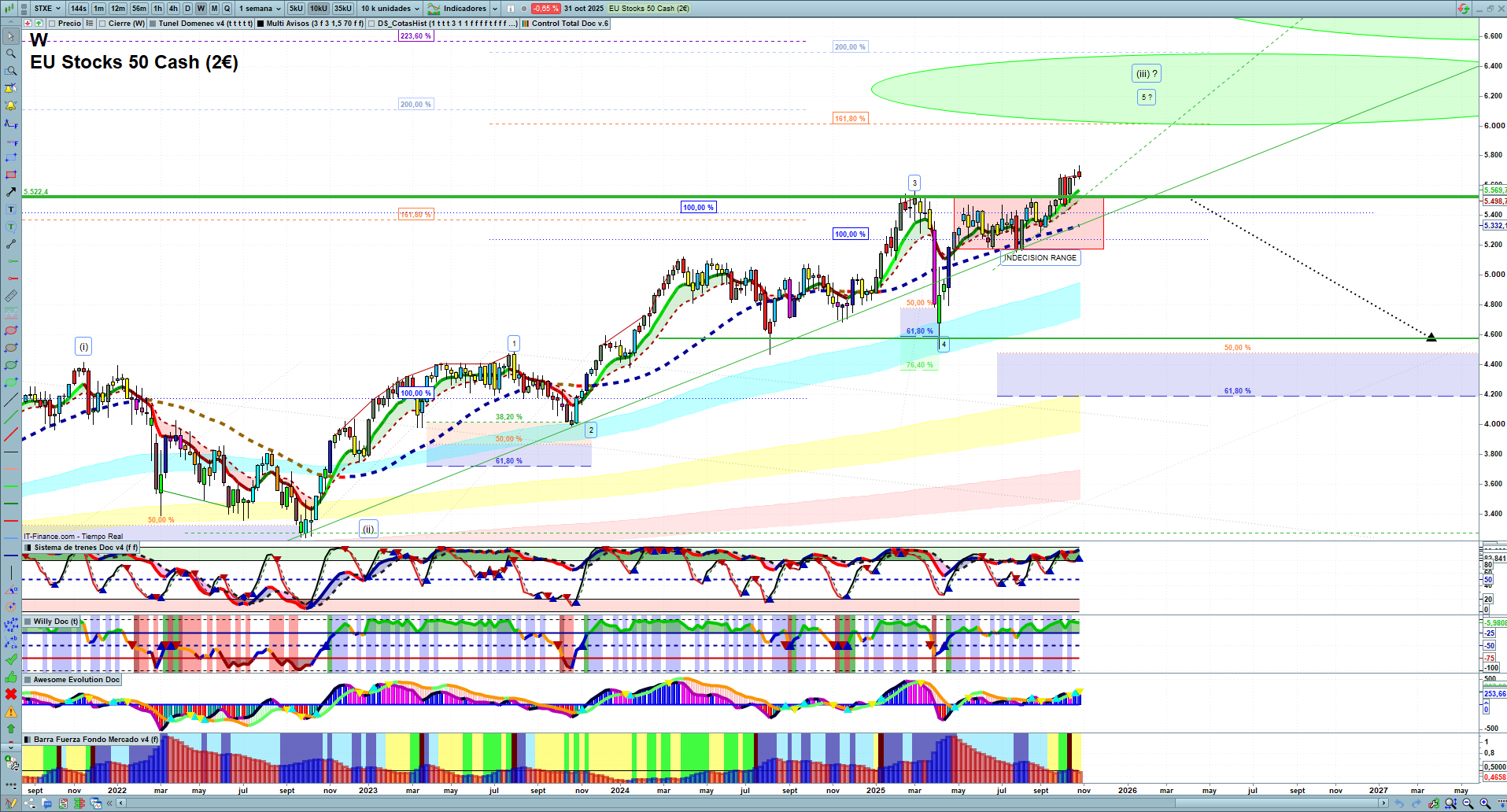Select the arrow cursor tool

(x=11, y=36)
